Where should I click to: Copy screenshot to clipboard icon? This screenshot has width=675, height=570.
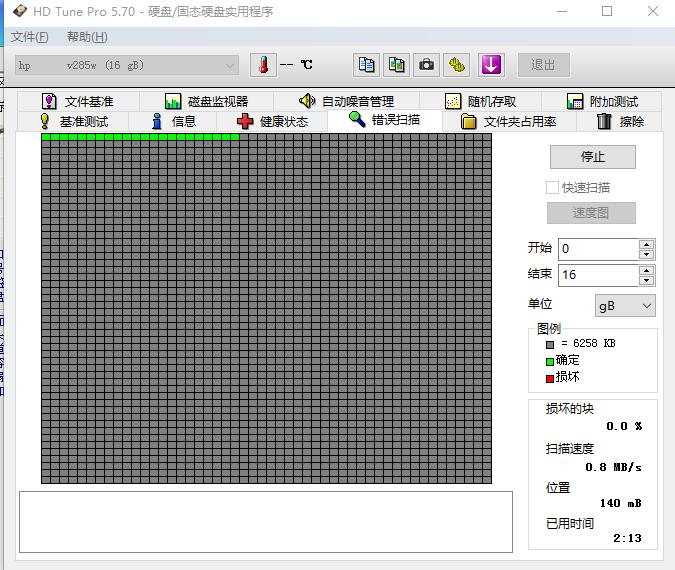coord(396,65)
